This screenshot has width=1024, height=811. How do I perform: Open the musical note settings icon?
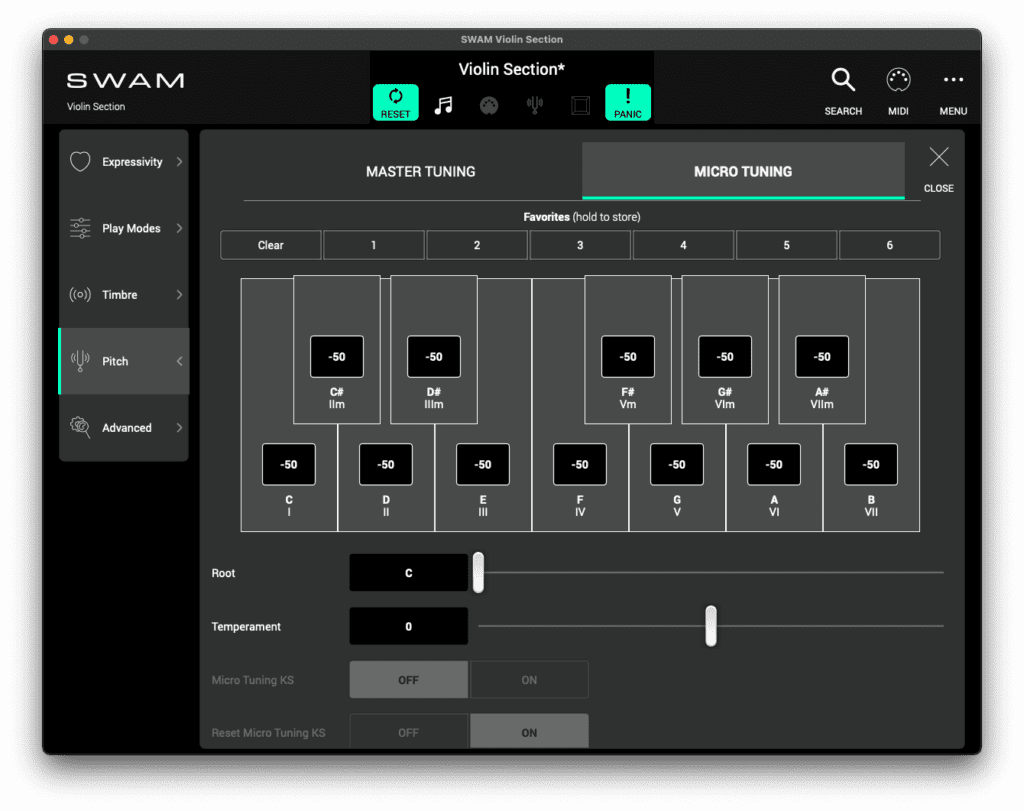442,103
